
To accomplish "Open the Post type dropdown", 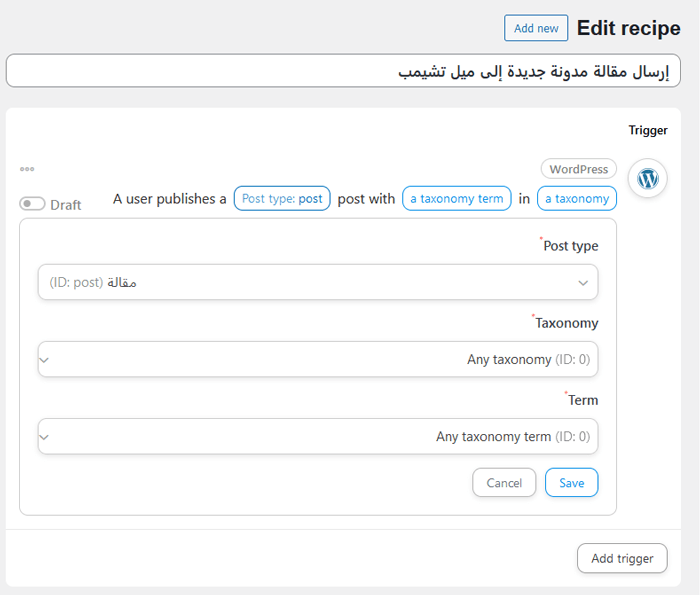I will click(318, 282).
